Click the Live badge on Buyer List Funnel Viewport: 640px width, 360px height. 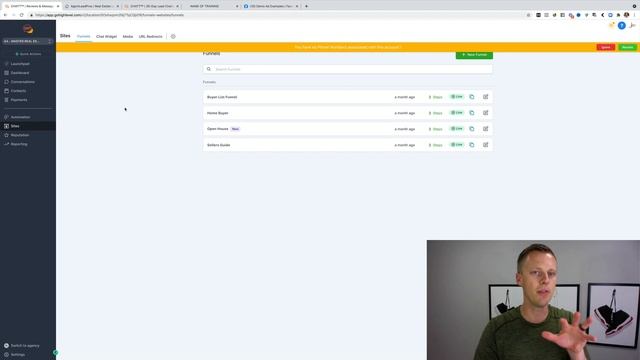pos(457,97)
